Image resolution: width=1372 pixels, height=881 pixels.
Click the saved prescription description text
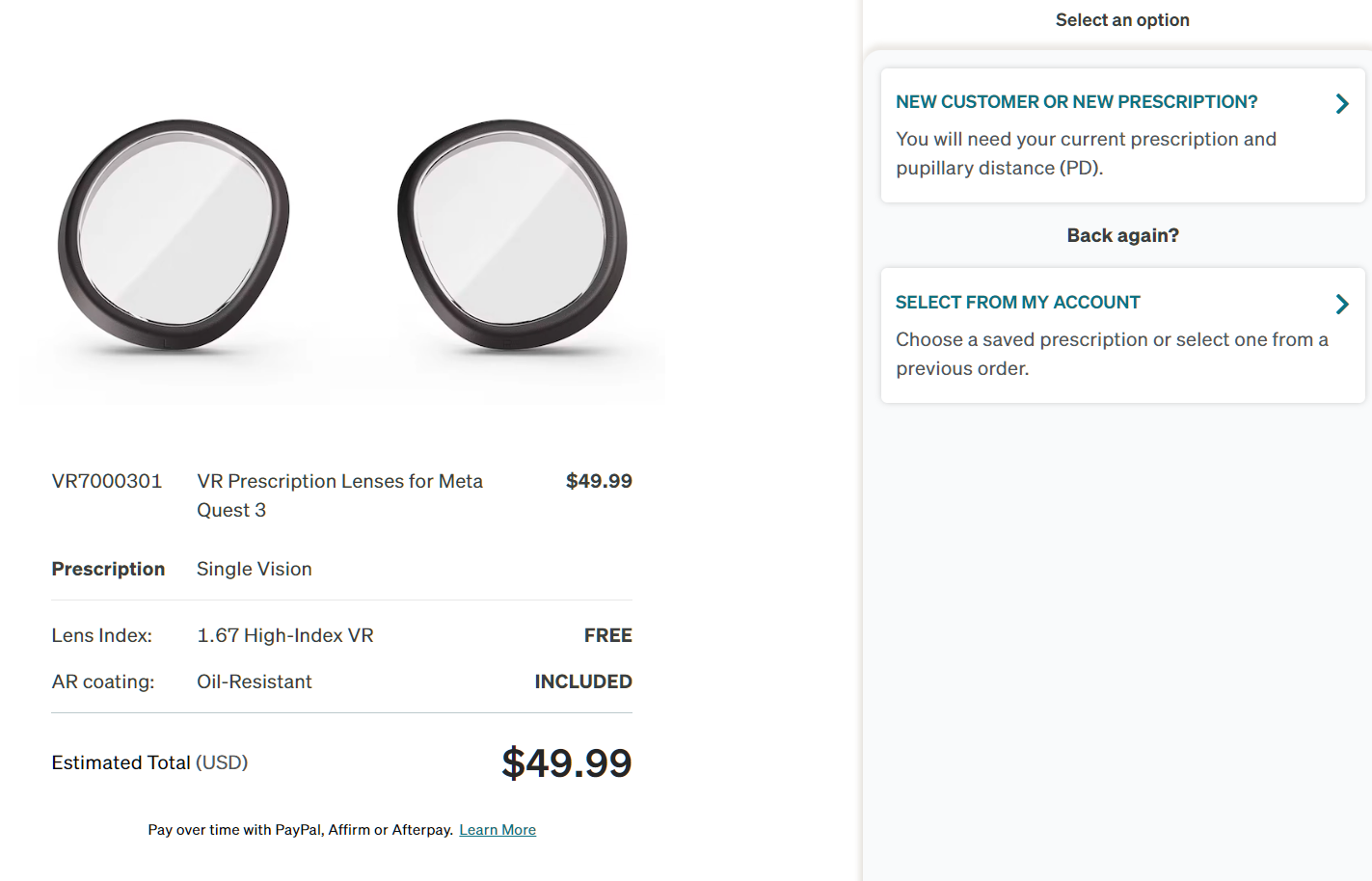point(1111,354)
